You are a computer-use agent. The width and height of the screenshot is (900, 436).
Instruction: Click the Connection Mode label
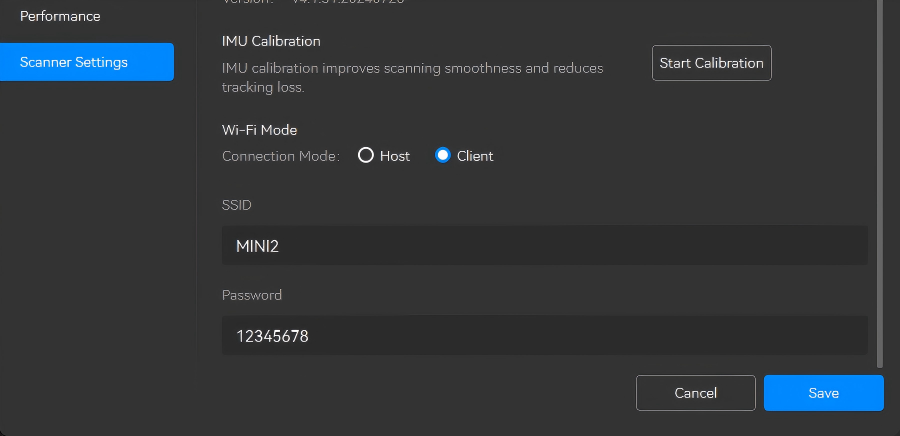click(281, 156)
